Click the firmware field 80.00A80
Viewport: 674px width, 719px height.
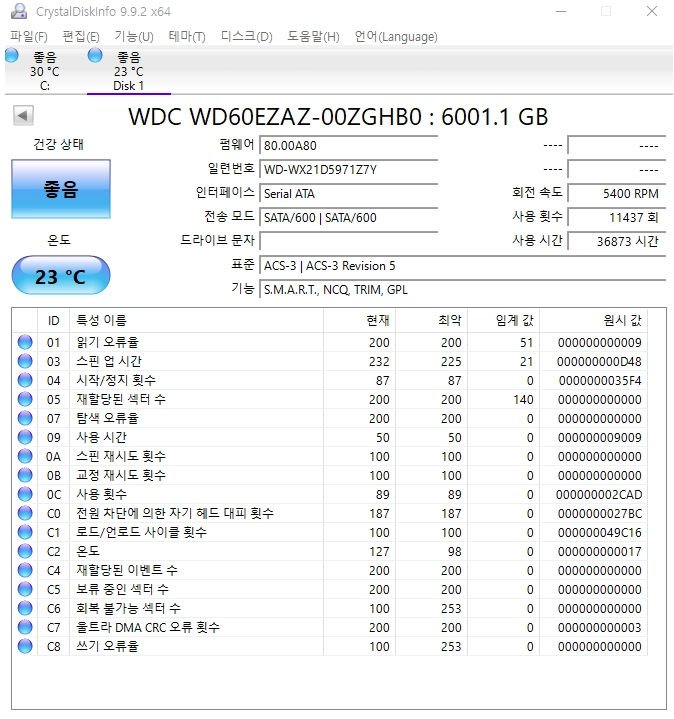(348, 146)
